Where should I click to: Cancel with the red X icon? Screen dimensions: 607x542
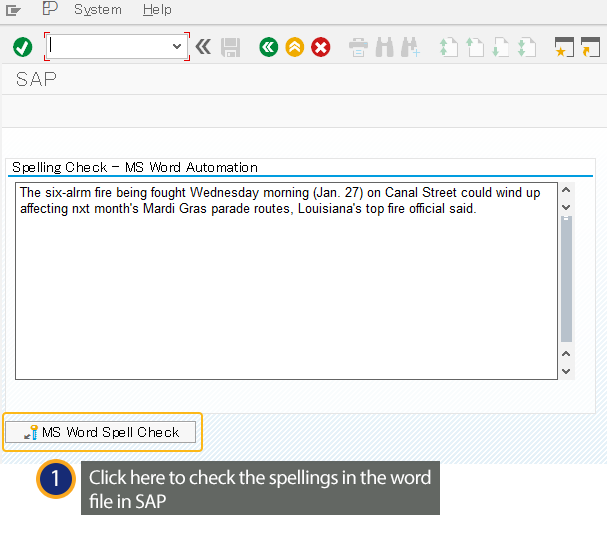coord(321,47)
